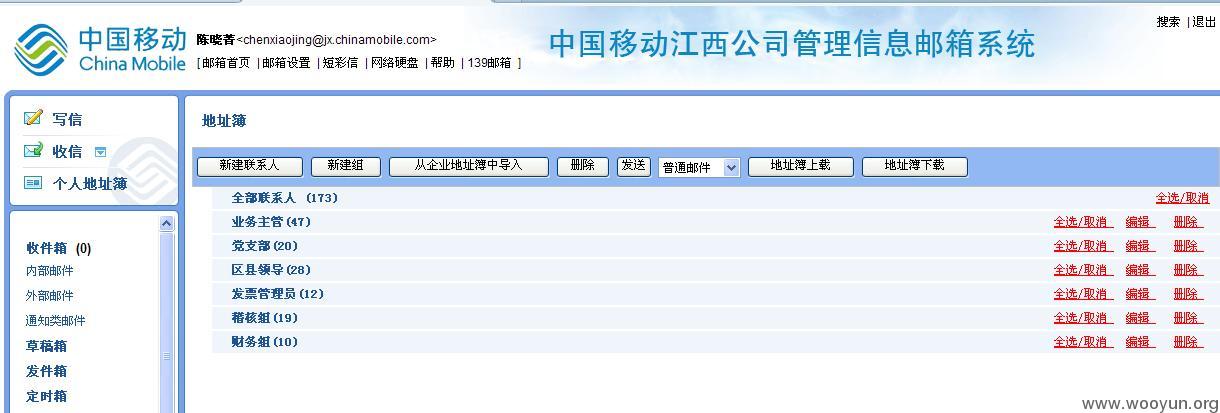The height and width of the screenshot is (413, 1220).
Task: Open 短彩信 in the top menu
Action: [x=340, y=62]
